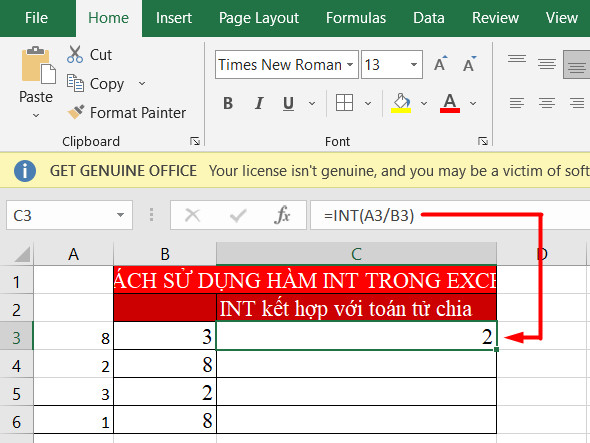The image size is (590, 443).
Task: Click the Cut text button
Action: [x=100, y=55]
